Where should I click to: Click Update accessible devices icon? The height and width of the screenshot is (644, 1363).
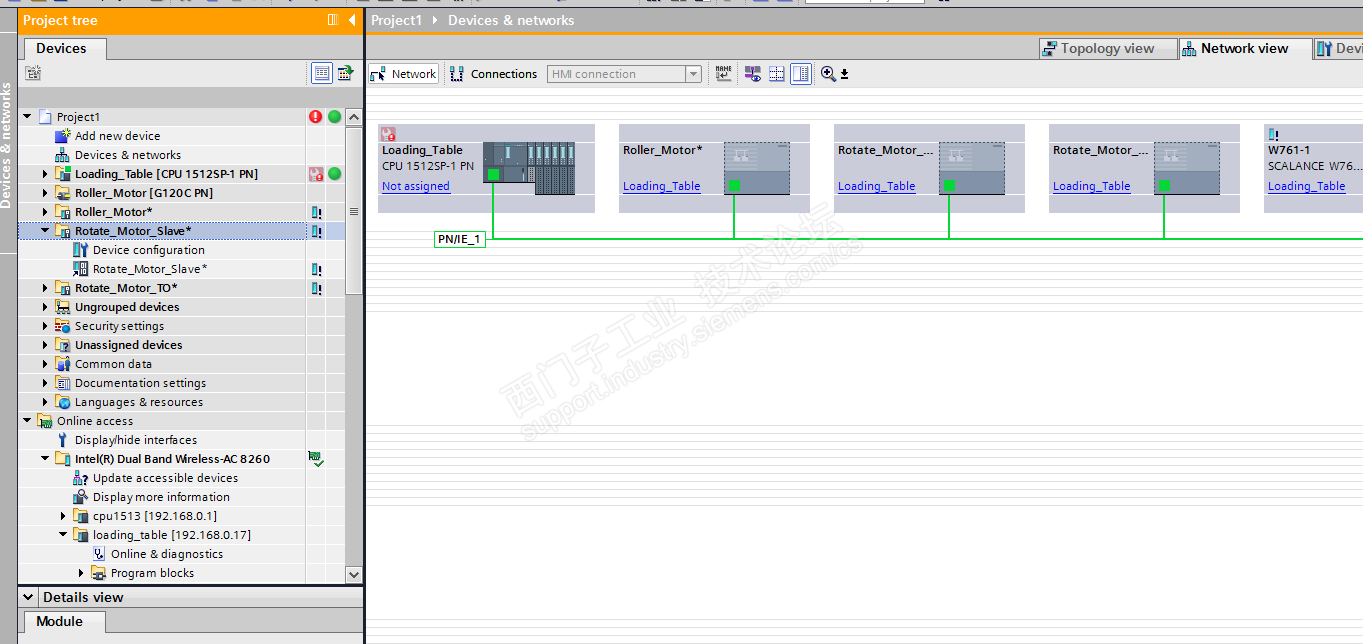pyautogui.click(x=81, y=478)
